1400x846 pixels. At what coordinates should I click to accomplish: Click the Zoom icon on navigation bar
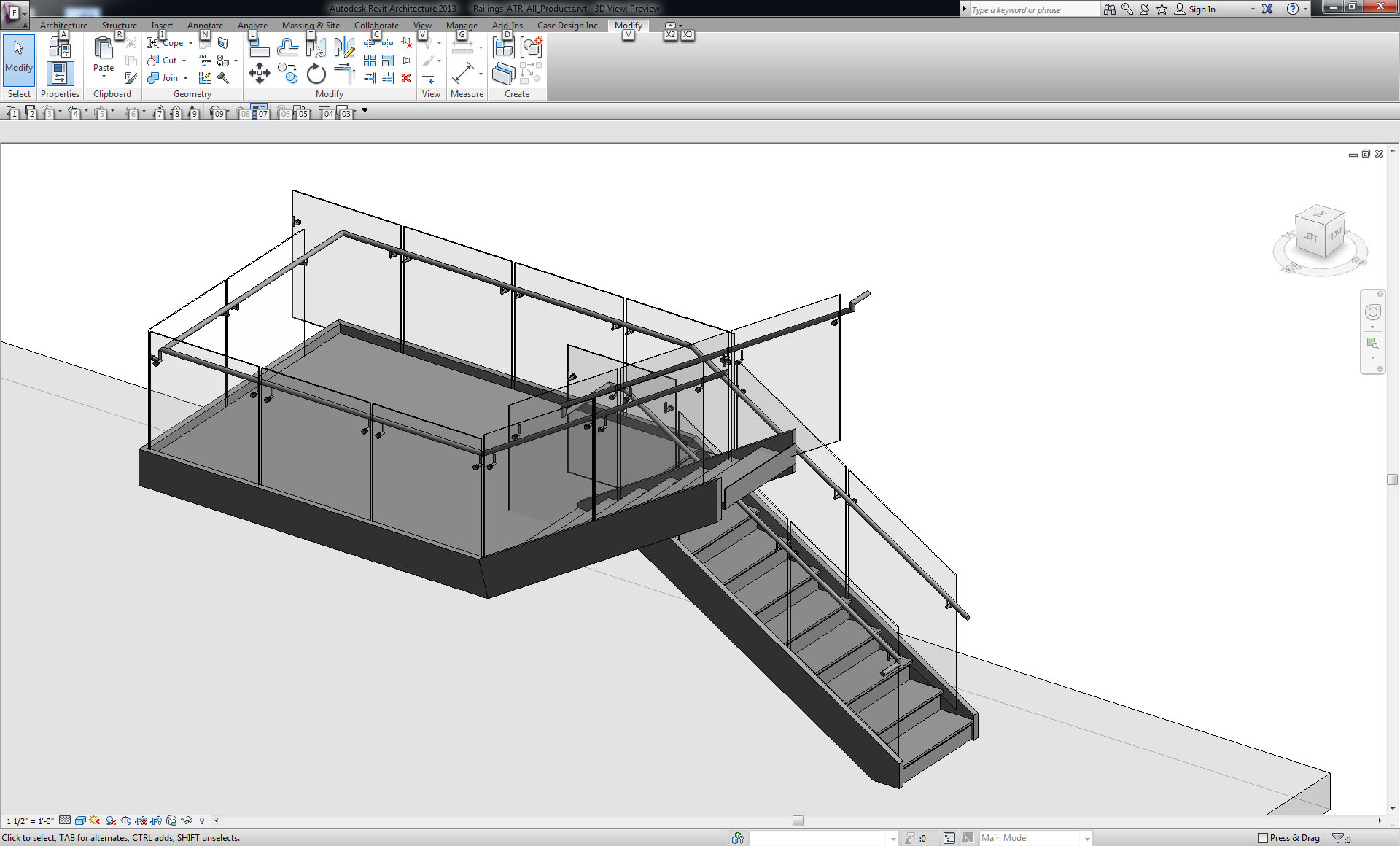1374,343
